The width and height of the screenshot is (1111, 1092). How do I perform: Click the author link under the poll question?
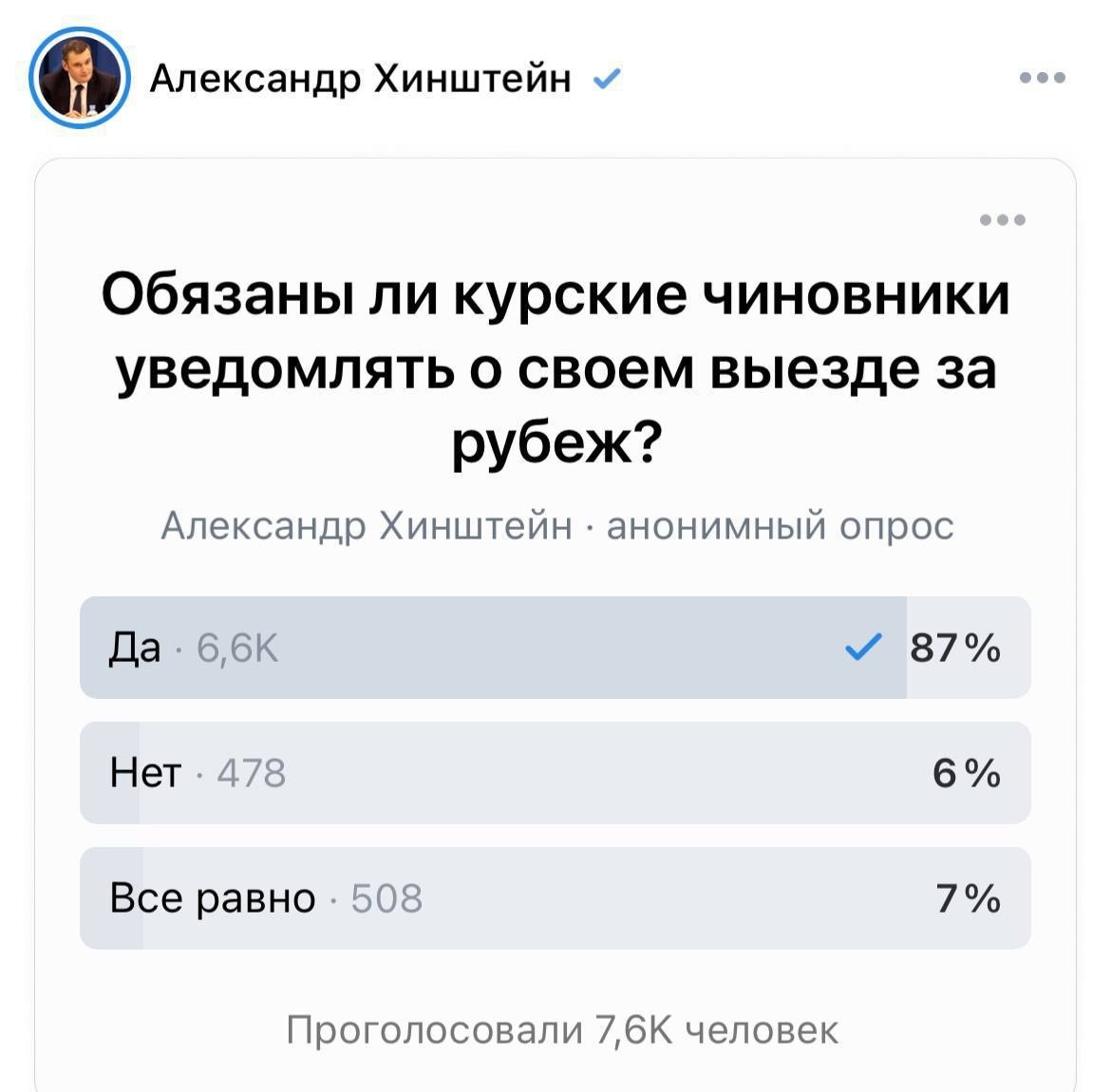[367, 524]
